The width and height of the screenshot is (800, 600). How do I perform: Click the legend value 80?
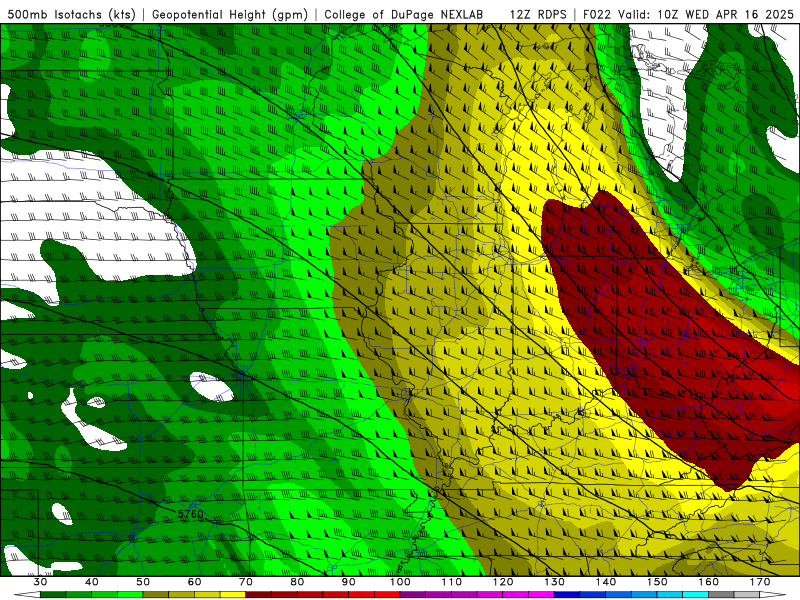(x=297, y=582)
